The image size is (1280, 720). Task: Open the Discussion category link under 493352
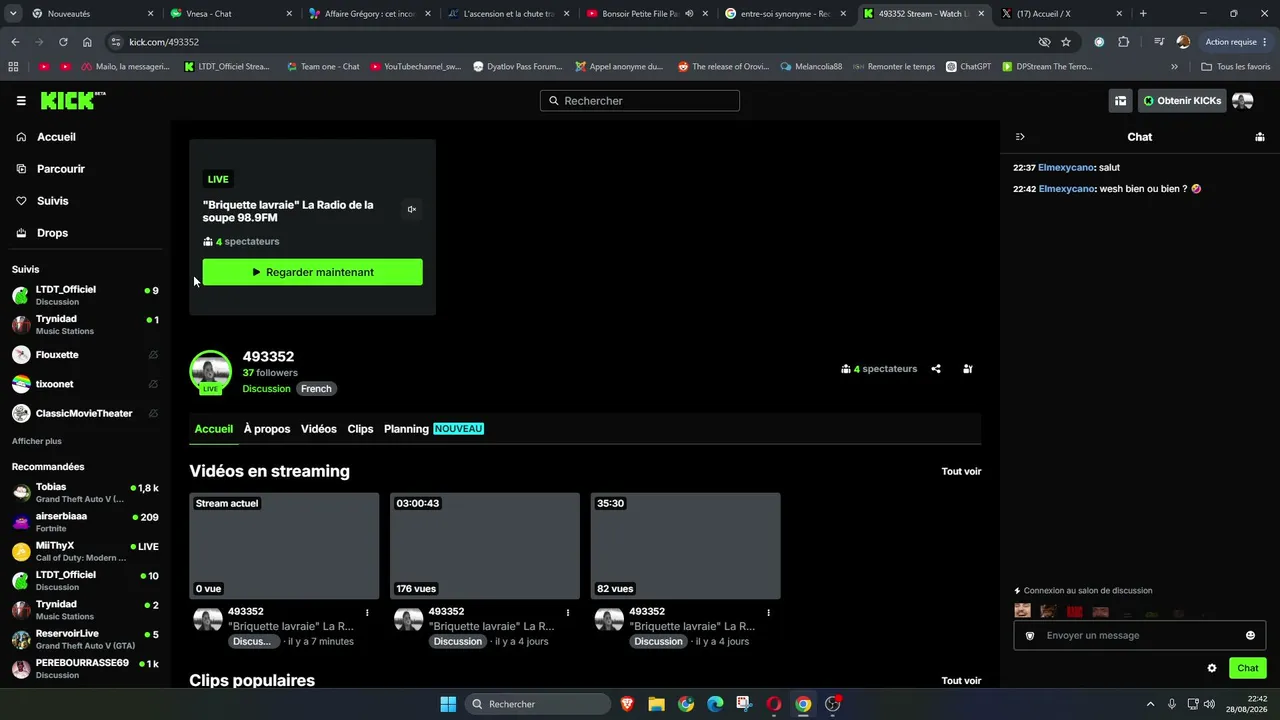pyautogui.click(x=266, y=389)
